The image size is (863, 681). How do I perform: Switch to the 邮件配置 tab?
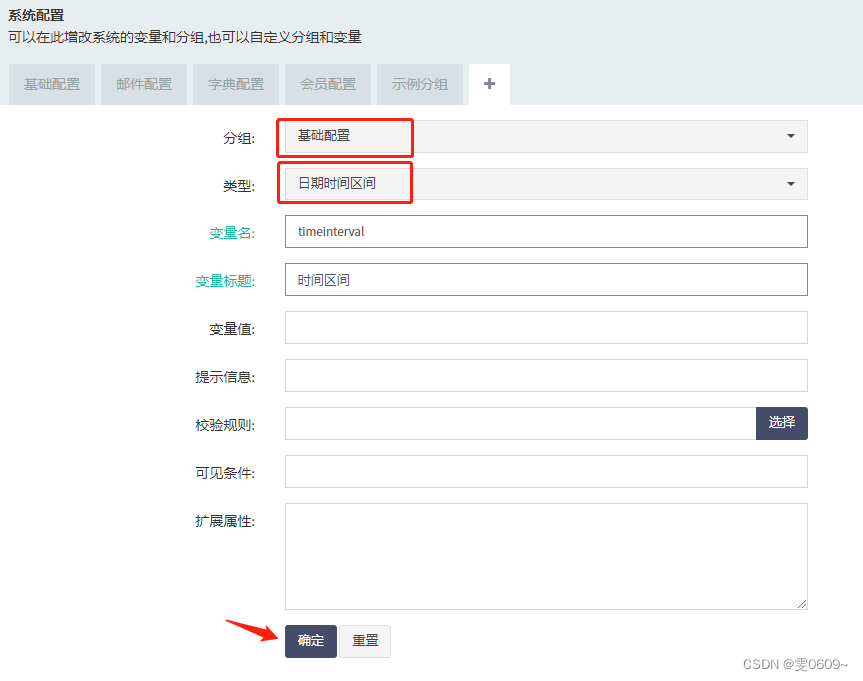(x=143, y=84)
